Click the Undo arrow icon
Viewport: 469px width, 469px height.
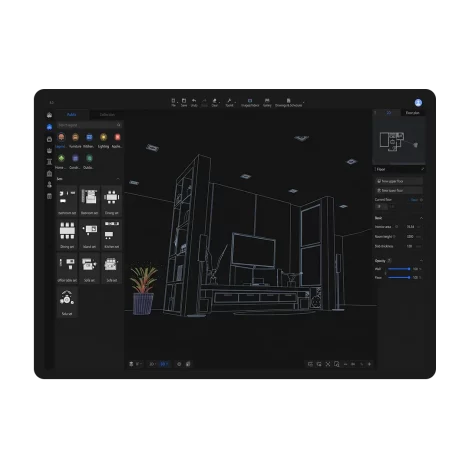(x=194, y=102)
